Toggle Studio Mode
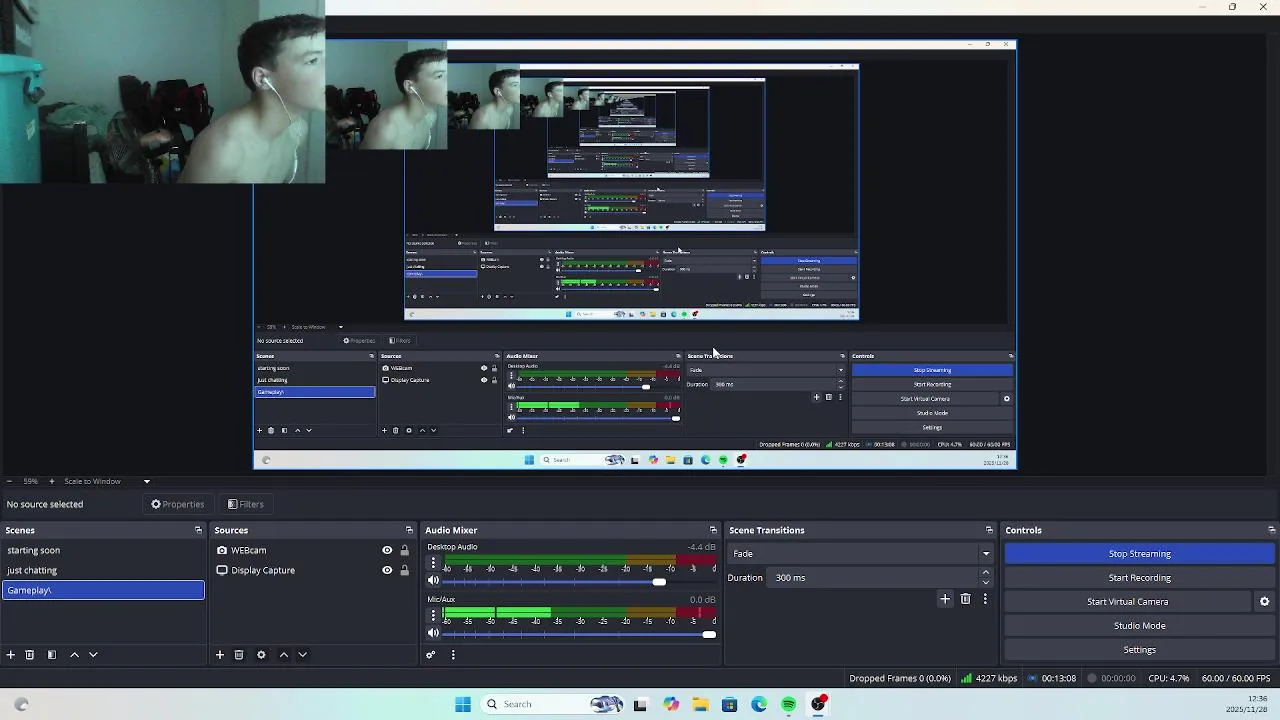 pyautogui.click(x=1139, y=626)
